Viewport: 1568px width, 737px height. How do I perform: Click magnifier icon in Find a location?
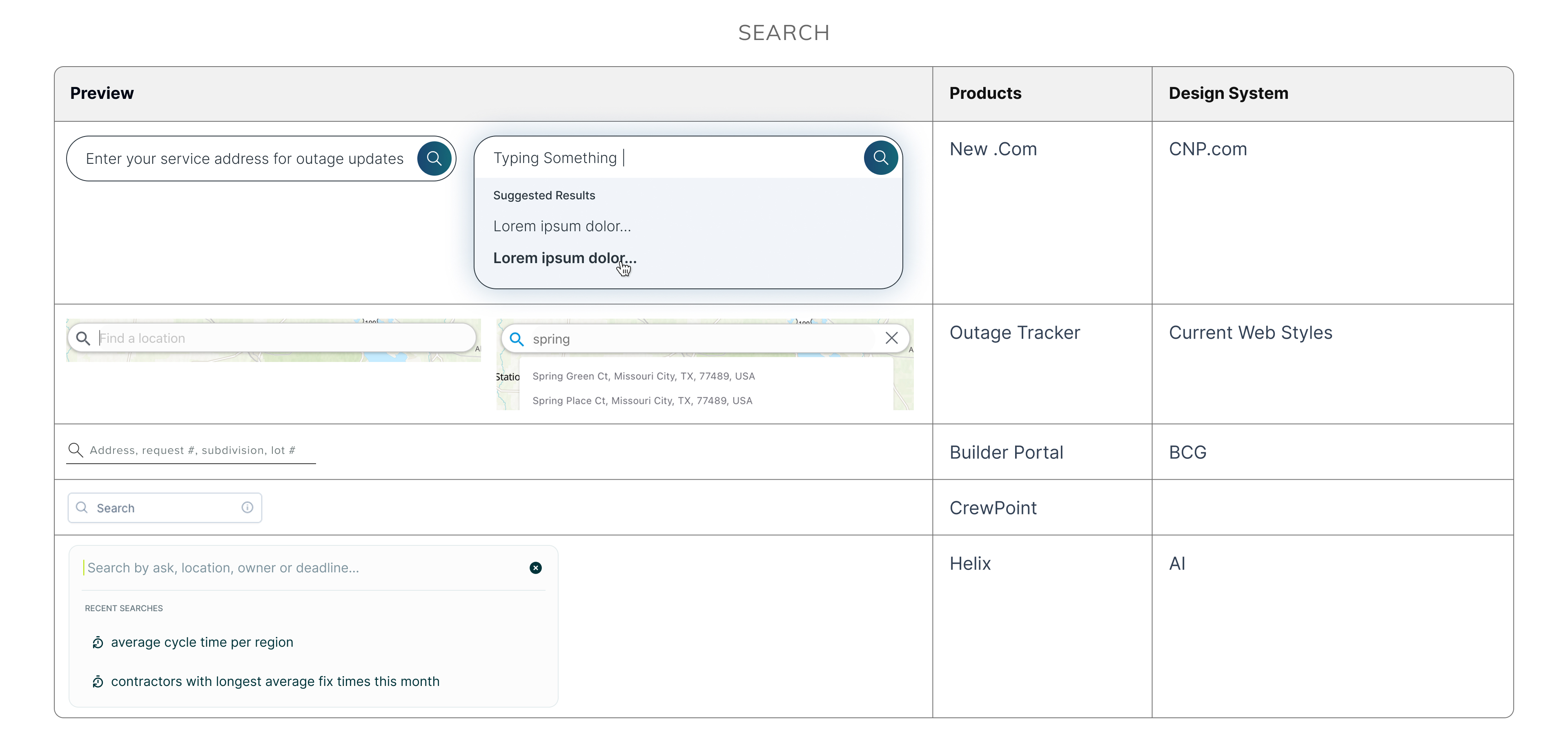pos(83,338)
